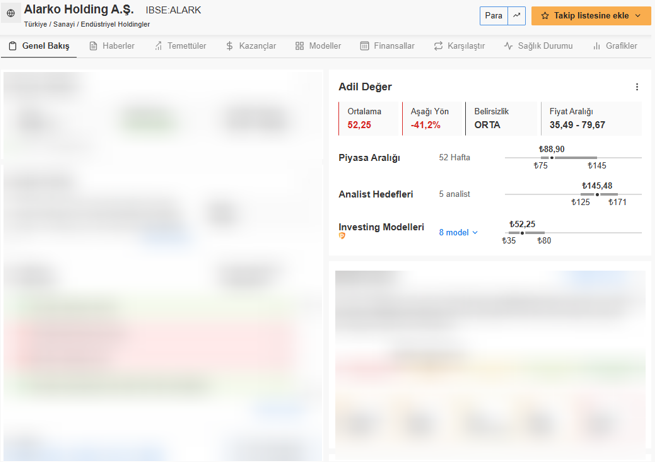Click the clipboard icon on Genel Bakış
The width and height of the screenshot is (655, 462).
(13, 46)
